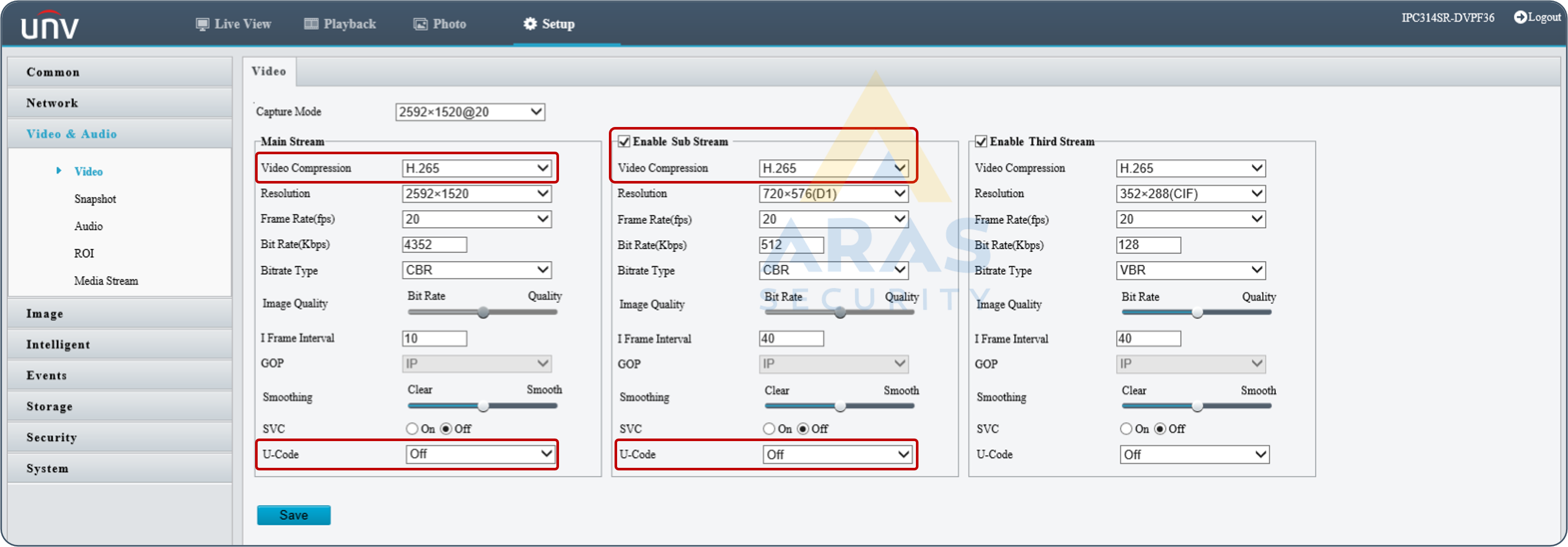Click the triangle marker beside Video in the sidebar
Image resolution: width=1568 pixels, height=547 pixels.
(x=59, y=171)
